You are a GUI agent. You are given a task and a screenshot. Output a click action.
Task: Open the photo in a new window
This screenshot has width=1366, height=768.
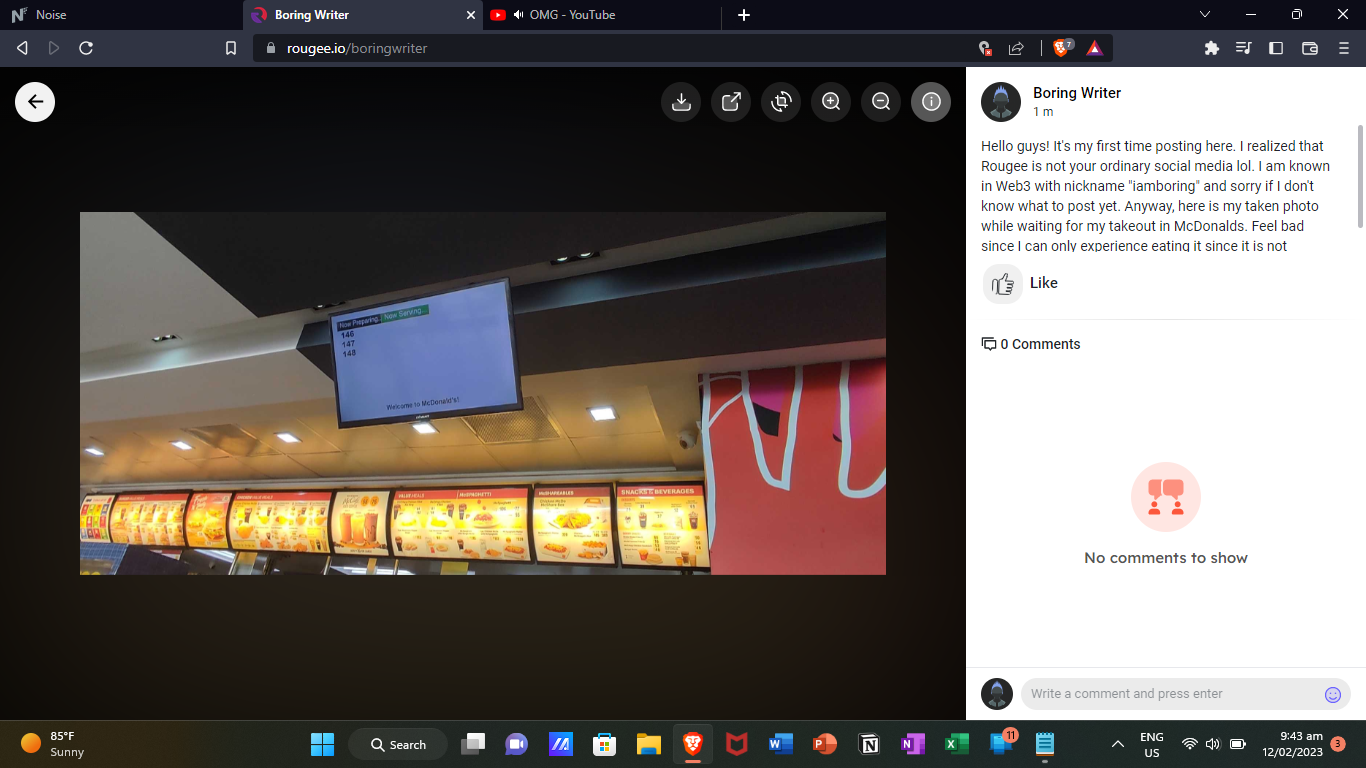point(731,101)
